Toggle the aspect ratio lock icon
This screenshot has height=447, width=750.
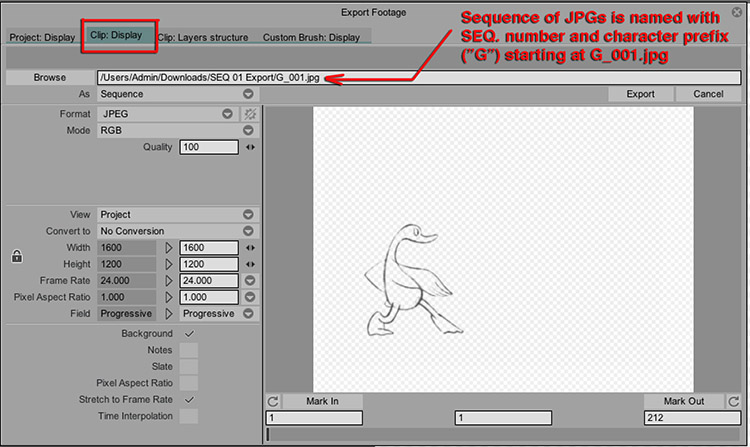tap(17, 256)
